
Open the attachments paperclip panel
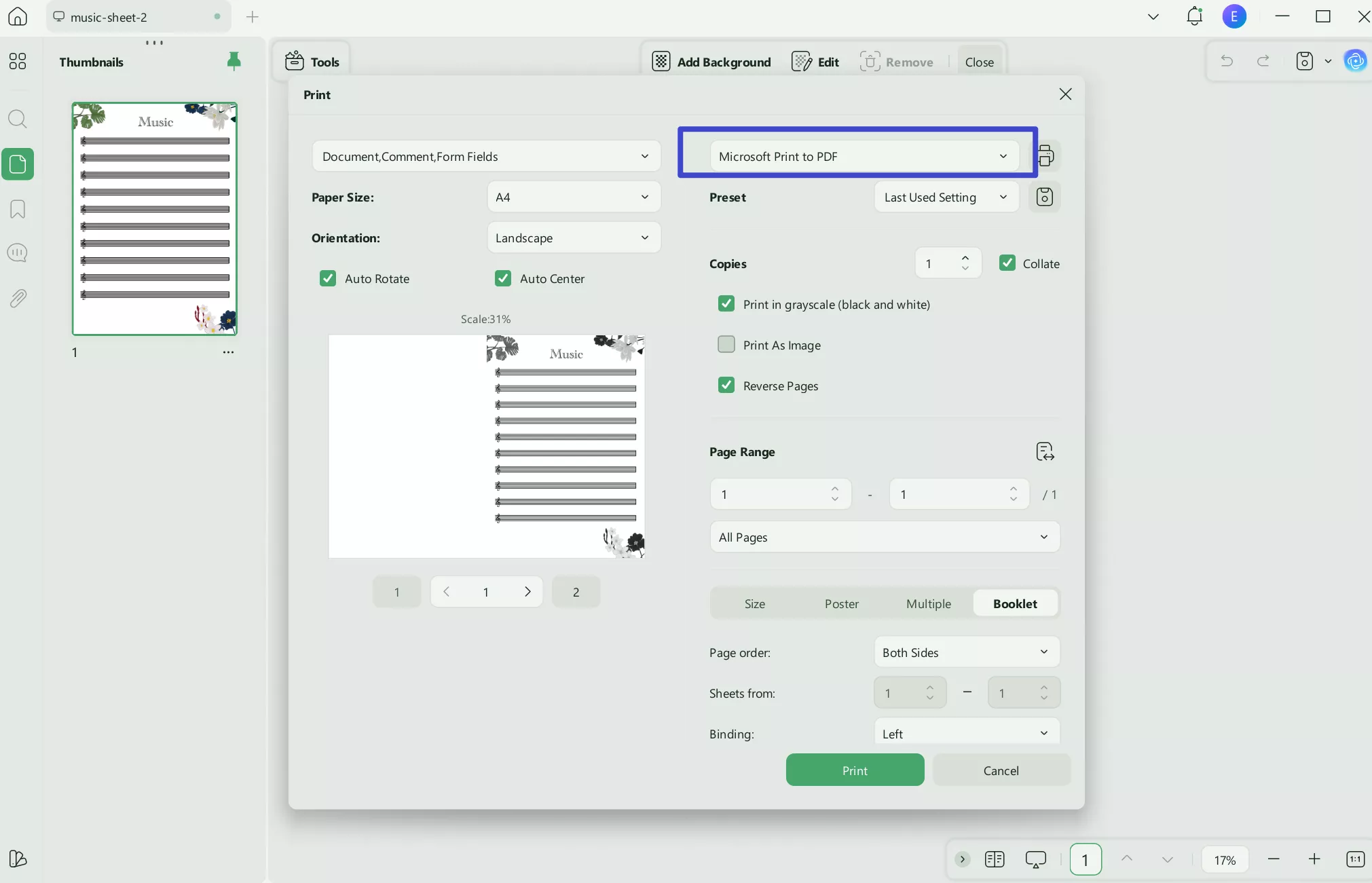(18, 299)
